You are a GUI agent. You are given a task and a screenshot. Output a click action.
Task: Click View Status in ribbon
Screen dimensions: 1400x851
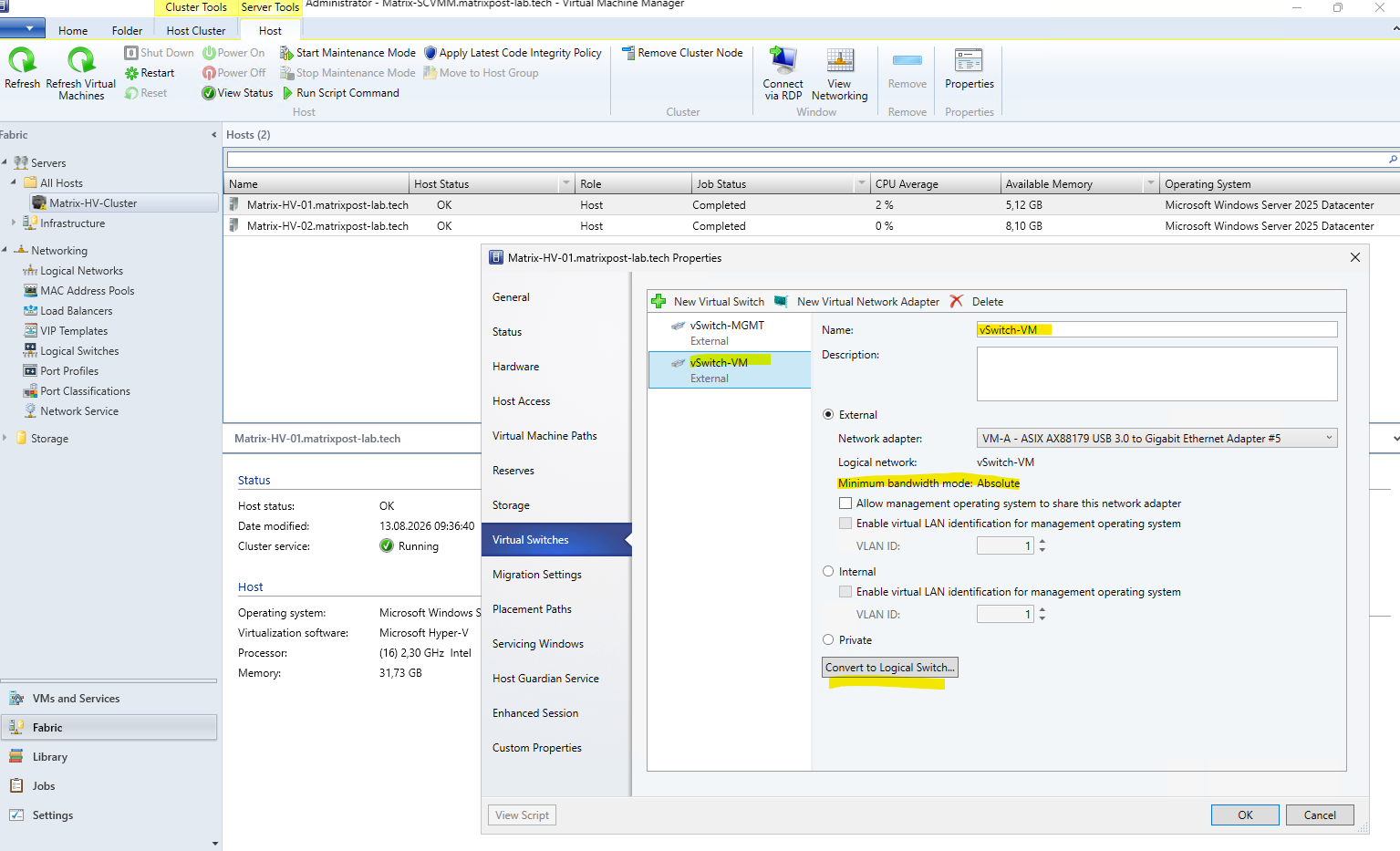[237, 93]
